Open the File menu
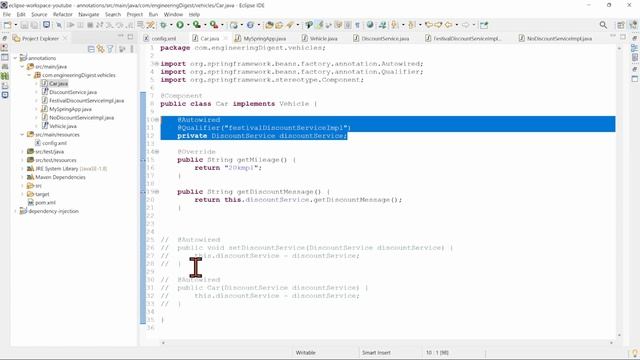Image resolution: width=640 pixels, height=360 pixels. (x=7, y=14)
